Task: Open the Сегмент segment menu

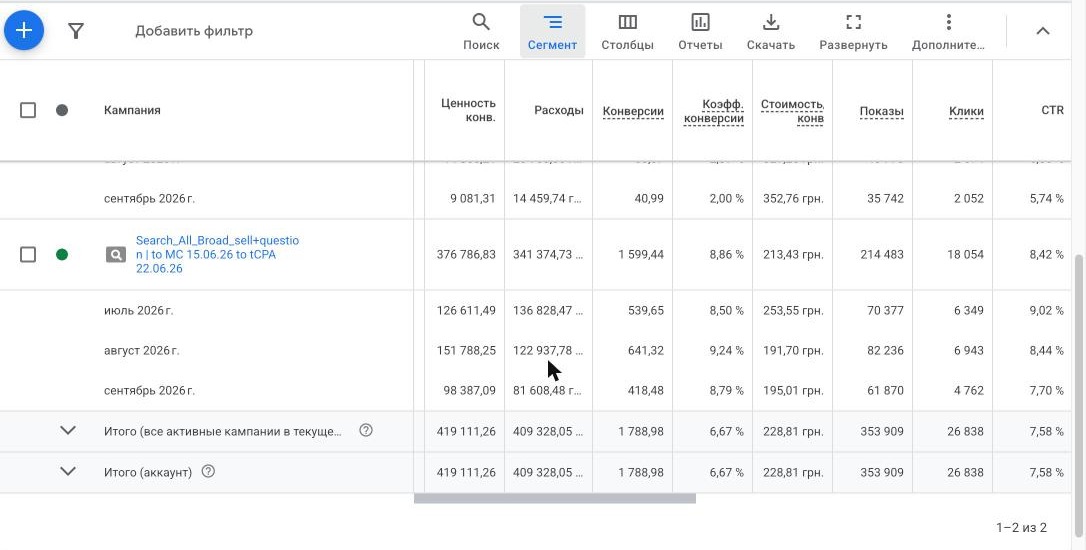Action: click(x=552, y=31)
